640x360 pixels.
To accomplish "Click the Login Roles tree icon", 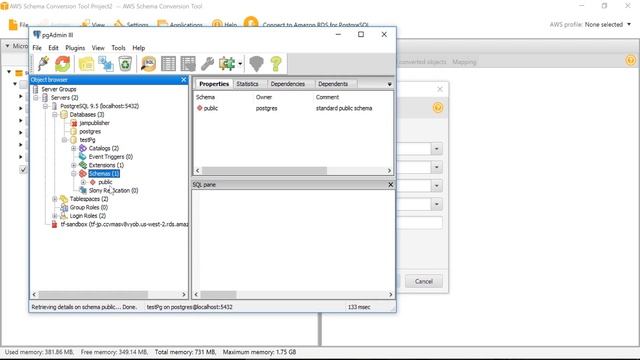I will point(64,216).
